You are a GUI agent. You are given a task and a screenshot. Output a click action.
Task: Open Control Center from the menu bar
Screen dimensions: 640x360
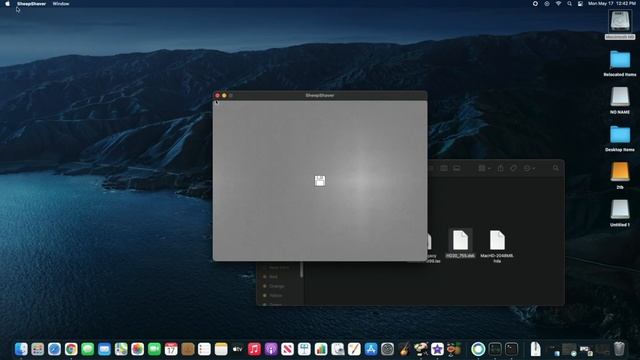pos(580,4)
